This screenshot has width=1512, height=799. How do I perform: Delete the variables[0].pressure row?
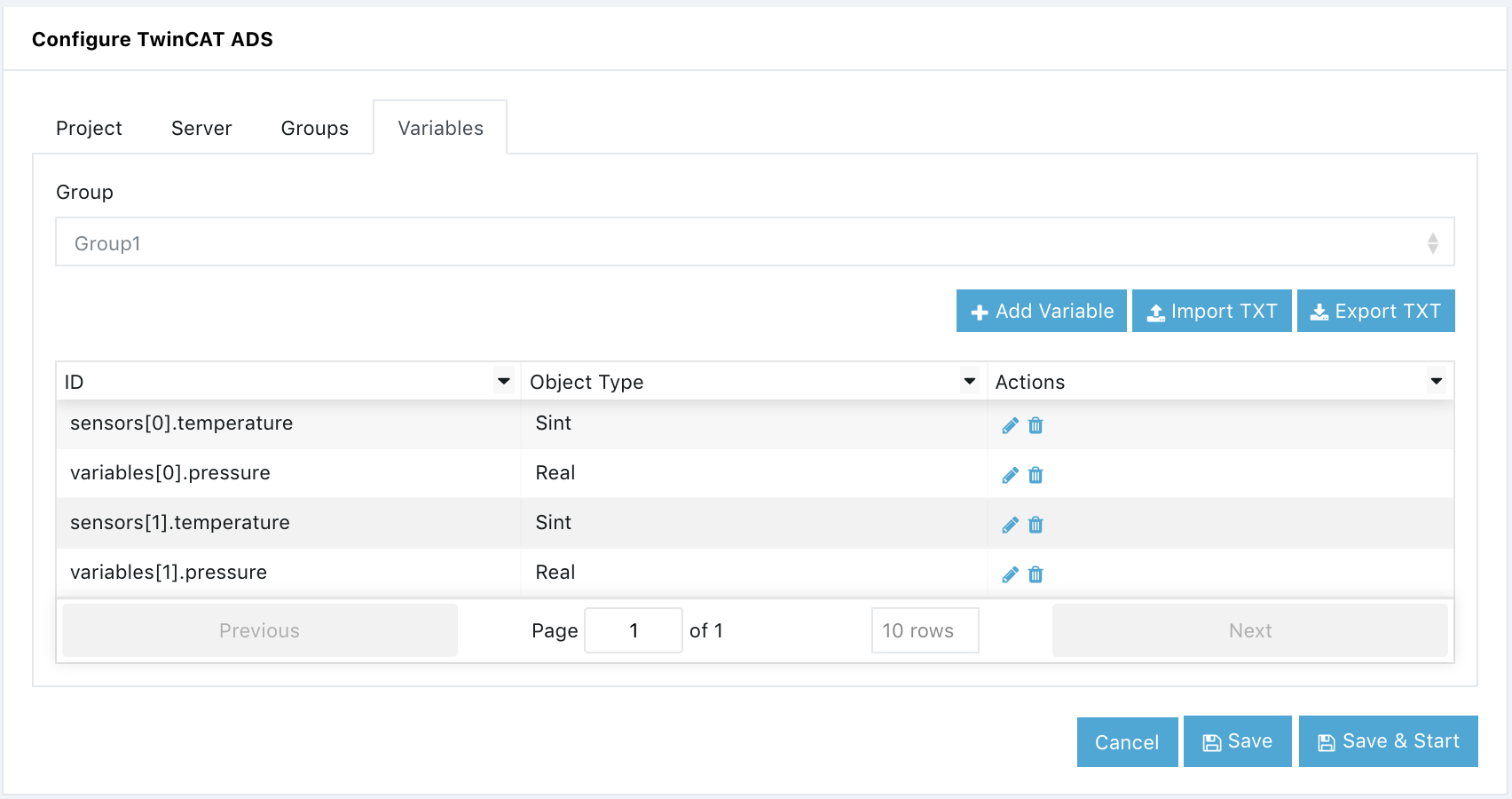click(x=1036, y=475)
